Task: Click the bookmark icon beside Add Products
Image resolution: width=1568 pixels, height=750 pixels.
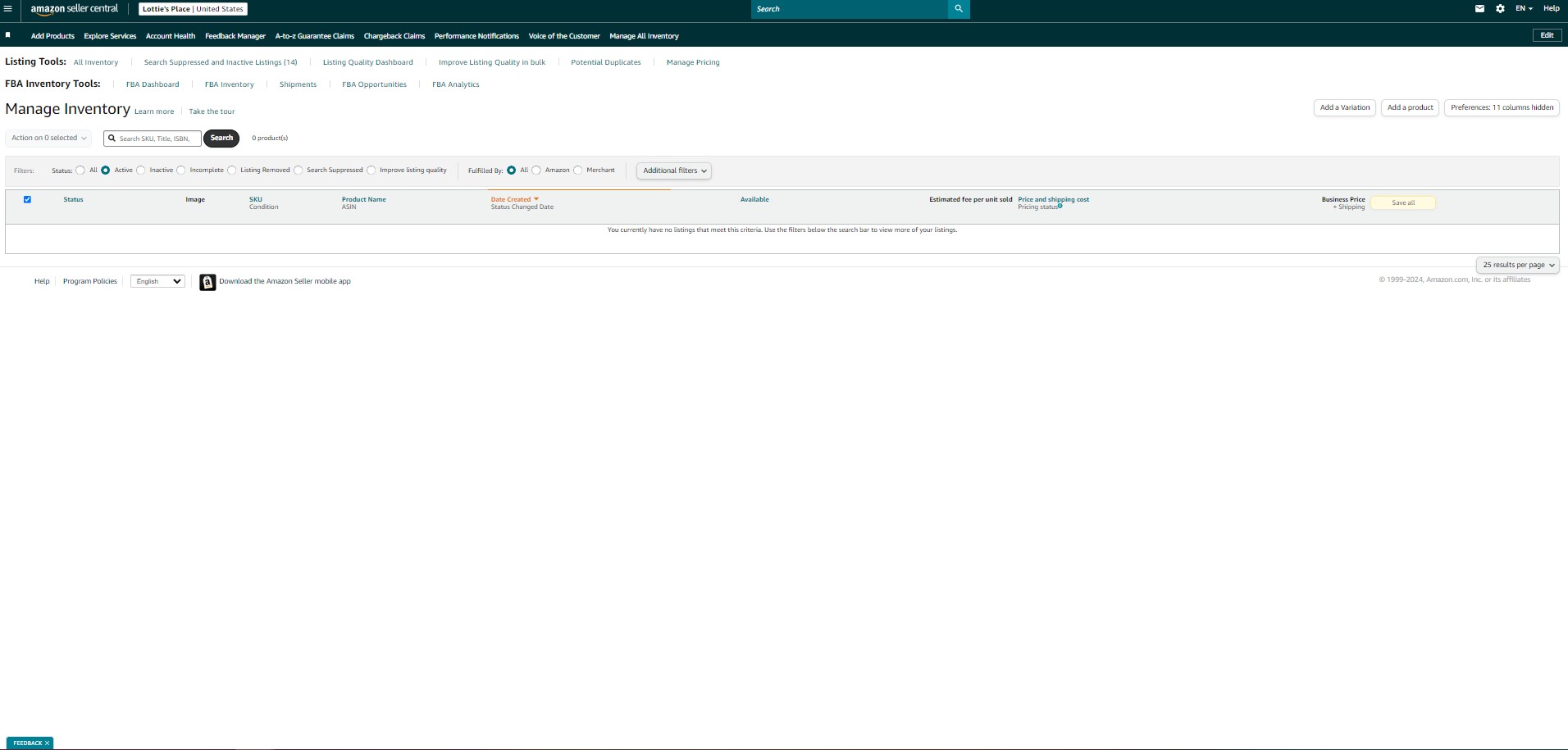Action: coord(8,35)
